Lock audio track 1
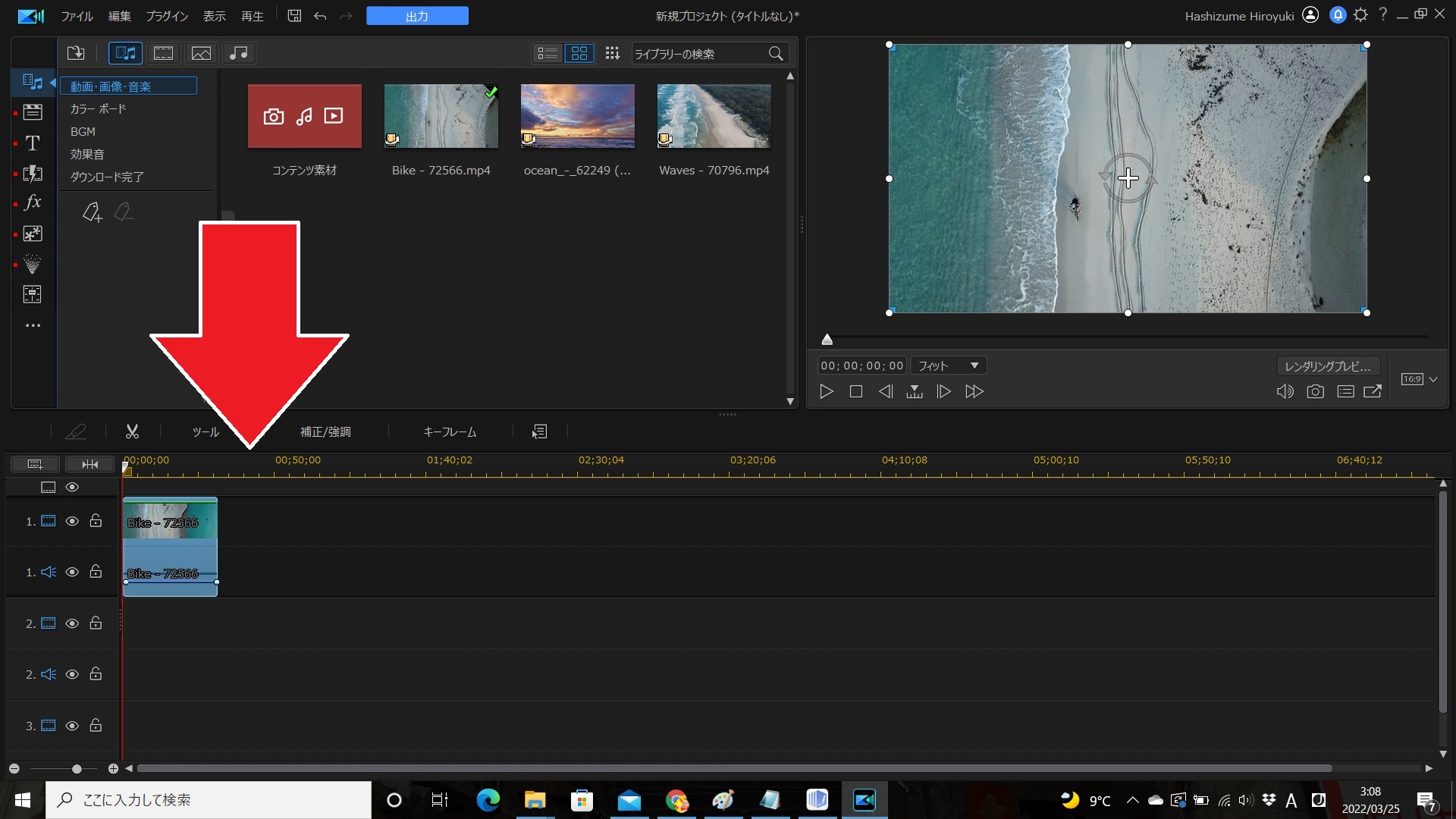Screen dimensions: 1456x819 coord(96,572)
